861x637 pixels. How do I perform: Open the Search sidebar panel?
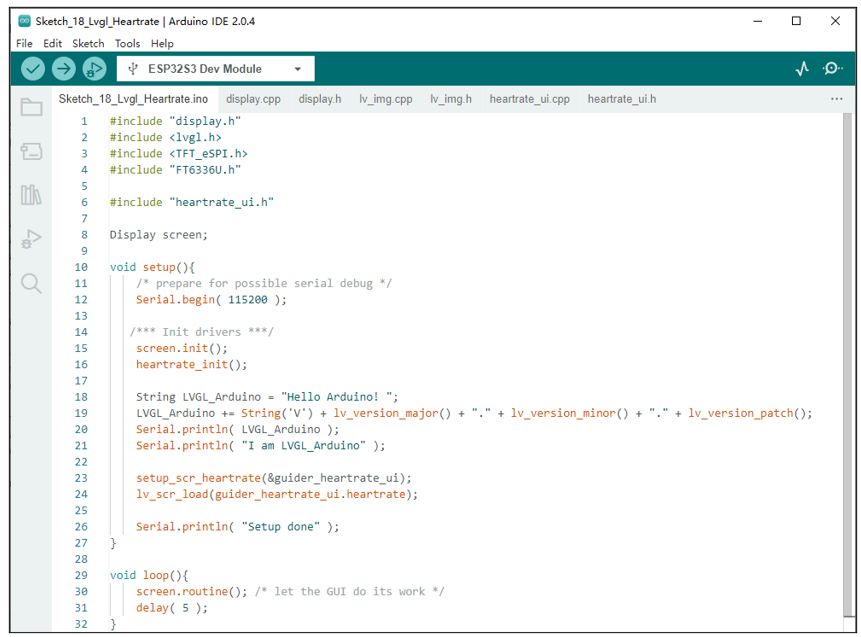[31, 283]
